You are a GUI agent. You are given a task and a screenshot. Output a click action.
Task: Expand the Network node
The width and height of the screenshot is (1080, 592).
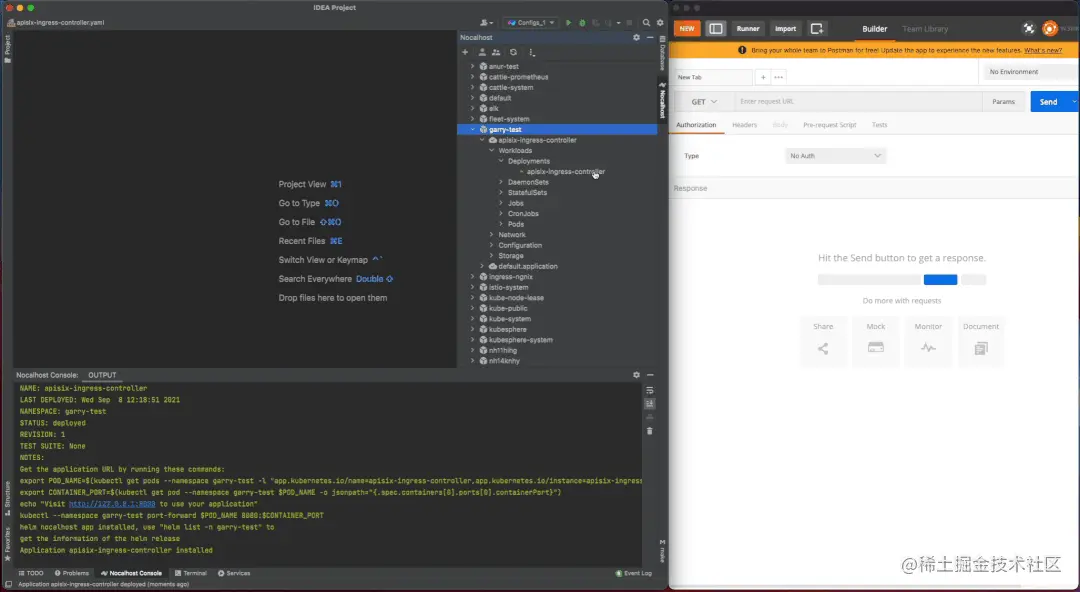[492, 234]
